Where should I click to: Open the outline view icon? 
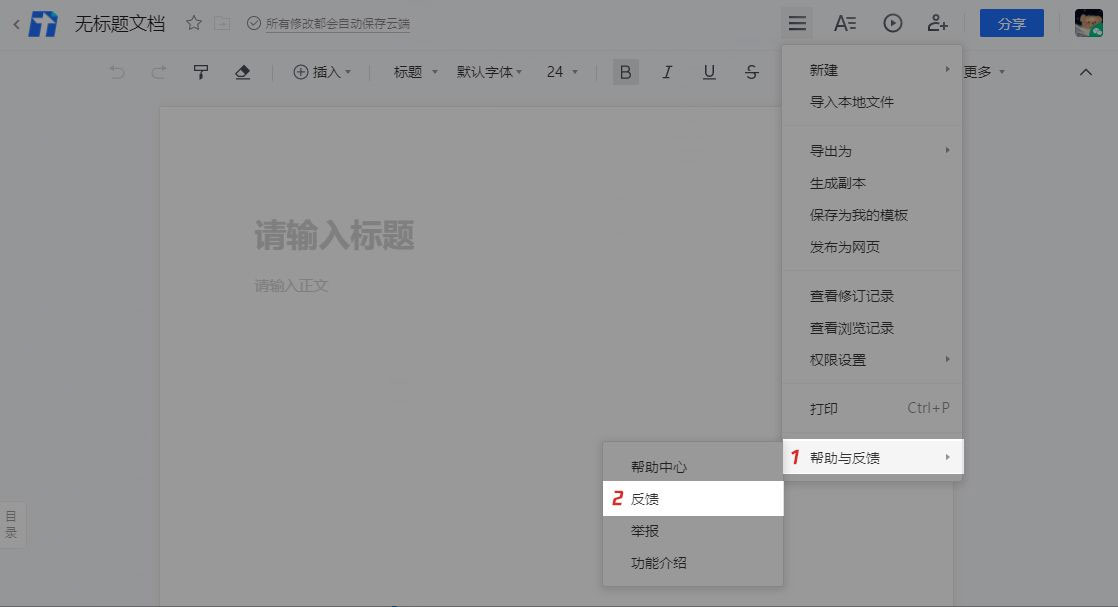(11, 523)
